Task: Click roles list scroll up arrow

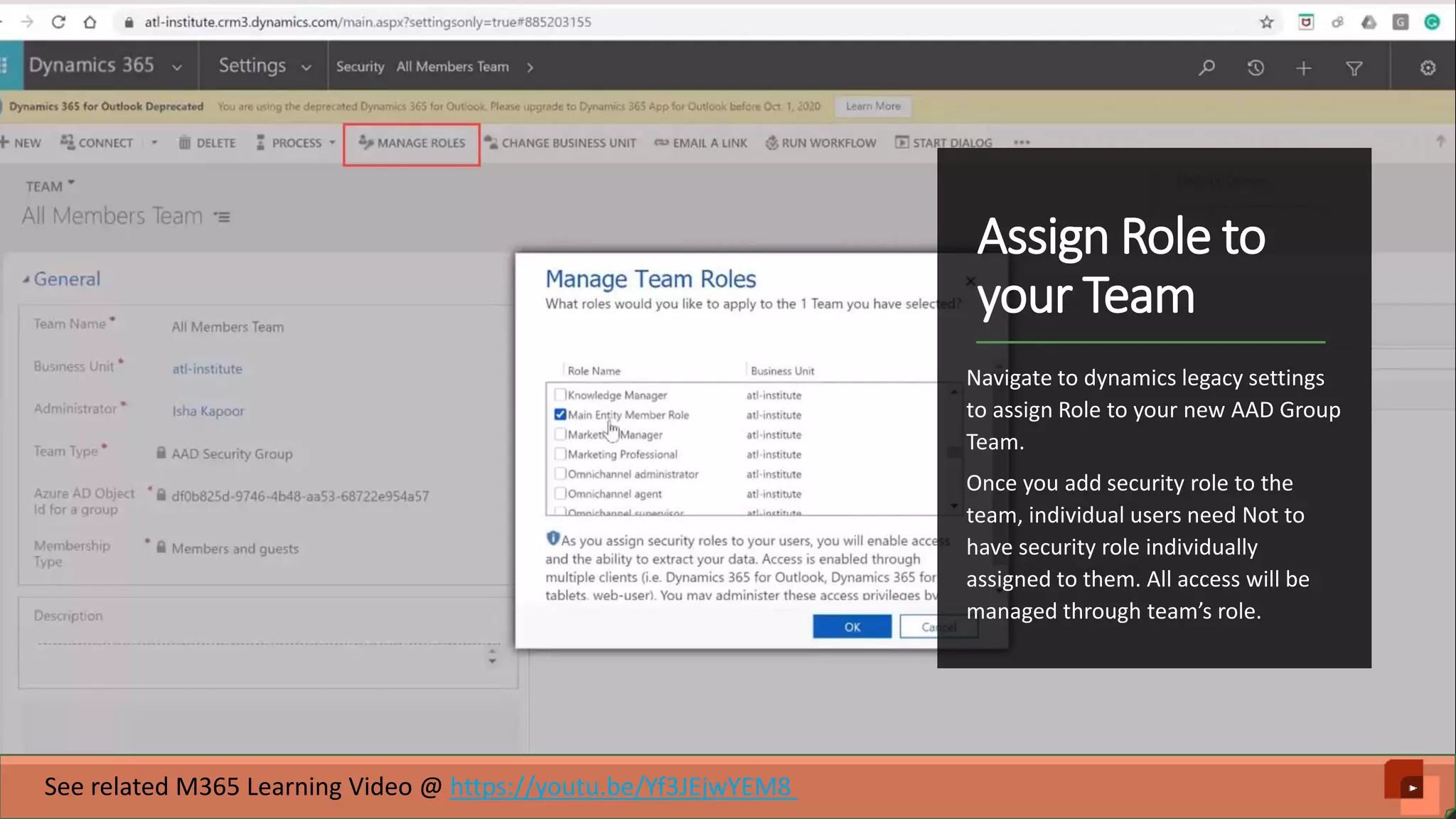Action: (x=954, y=392)
